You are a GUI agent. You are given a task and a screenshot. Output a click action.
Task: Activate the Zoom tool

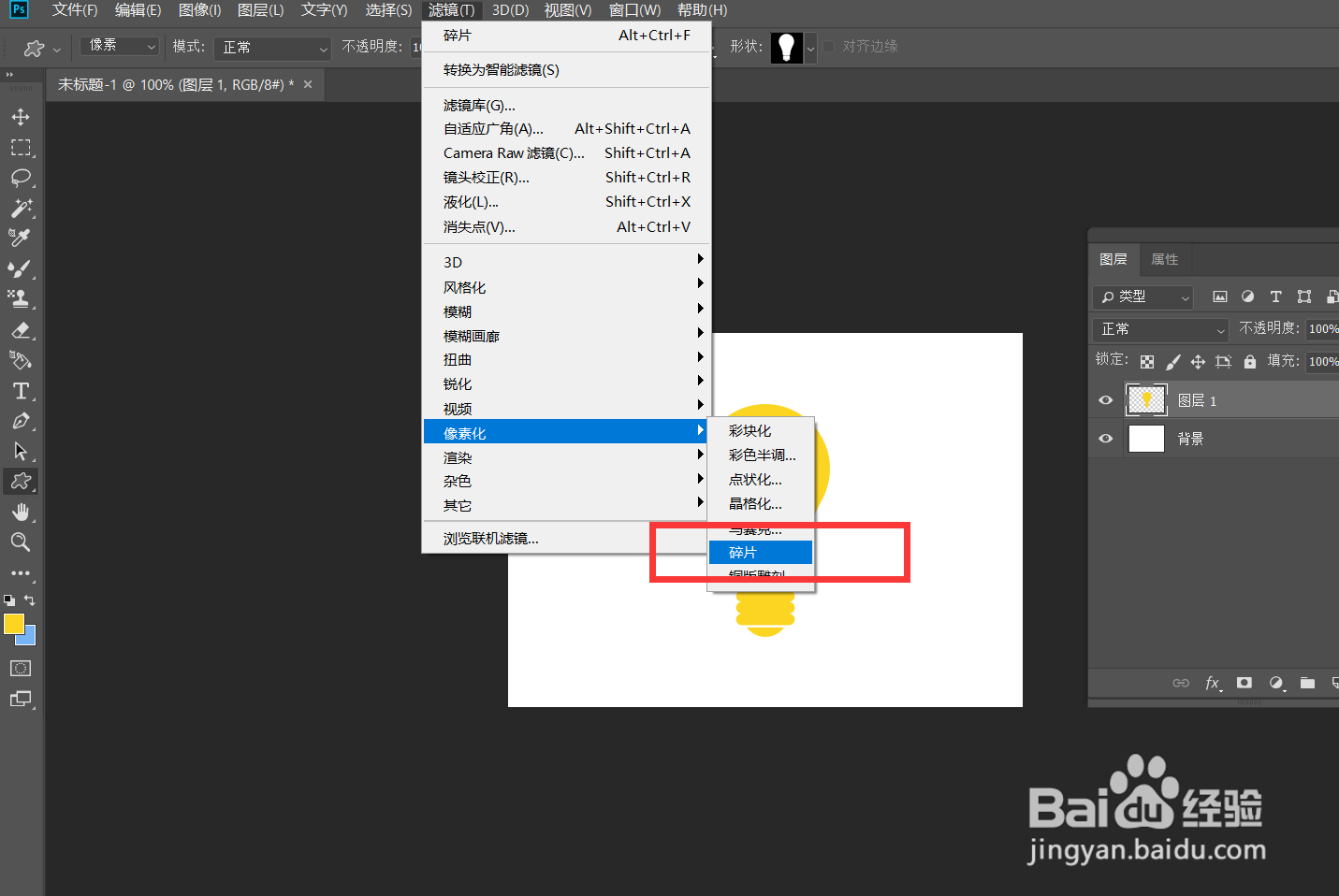point(21,542)
